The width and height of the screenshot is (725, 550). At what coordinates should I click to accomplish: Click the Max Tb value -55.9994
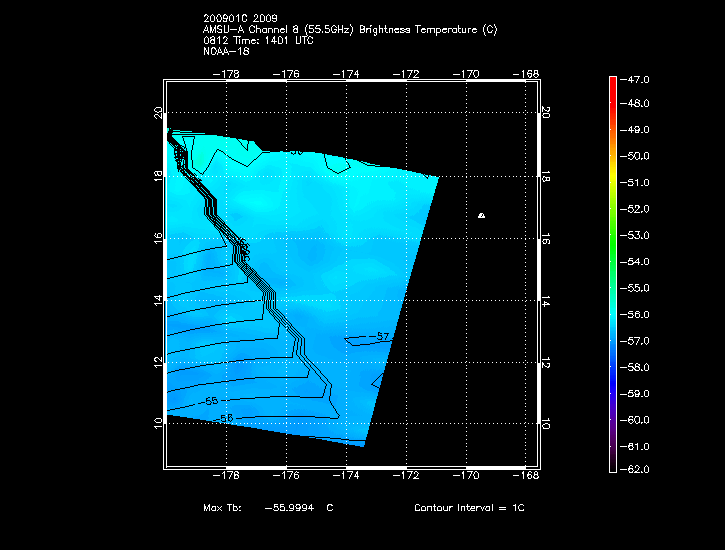[x=289, y=508]
